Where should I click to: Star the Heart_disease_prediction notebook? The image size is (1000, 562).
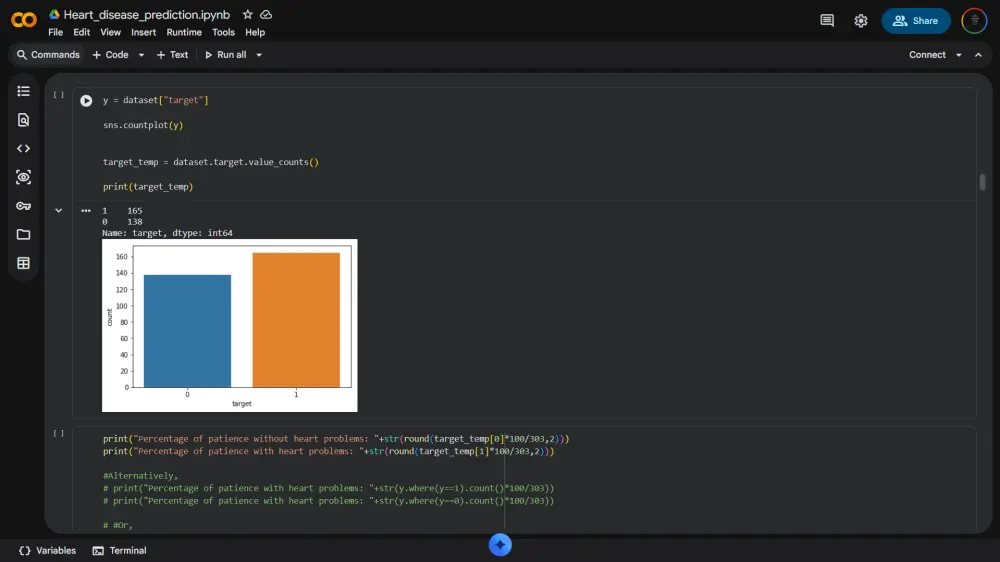(x=247, y=14)
